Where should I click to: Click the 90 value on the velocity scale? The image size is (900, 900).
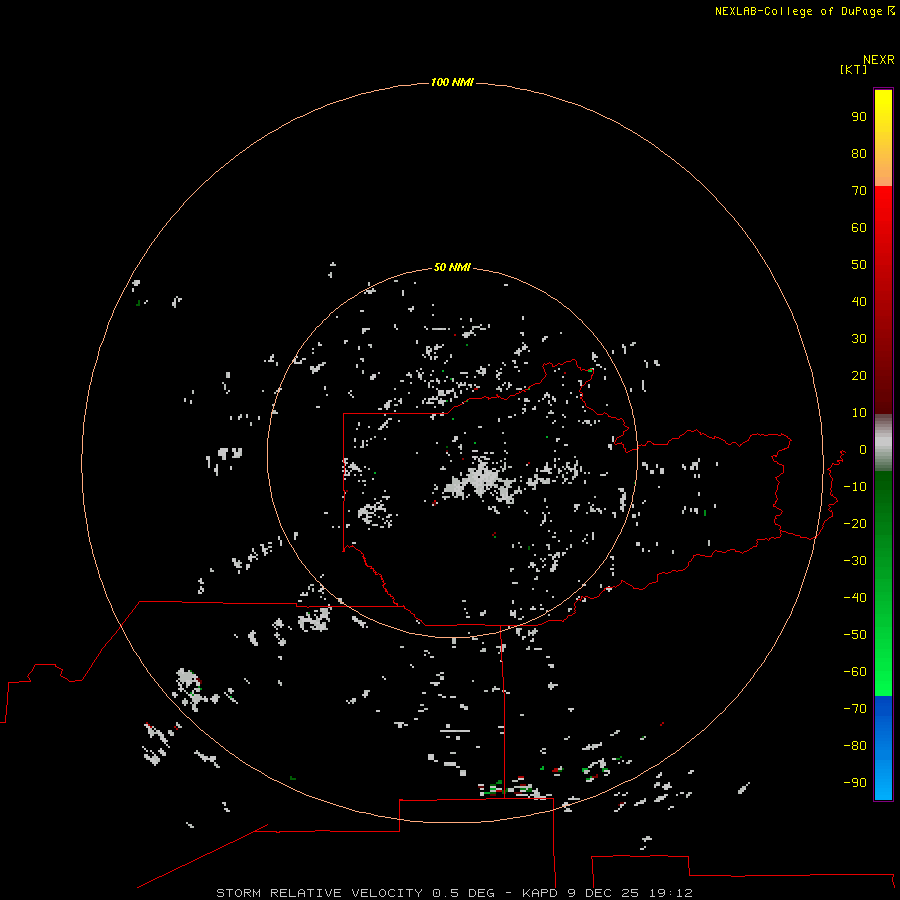click(859, 117)
